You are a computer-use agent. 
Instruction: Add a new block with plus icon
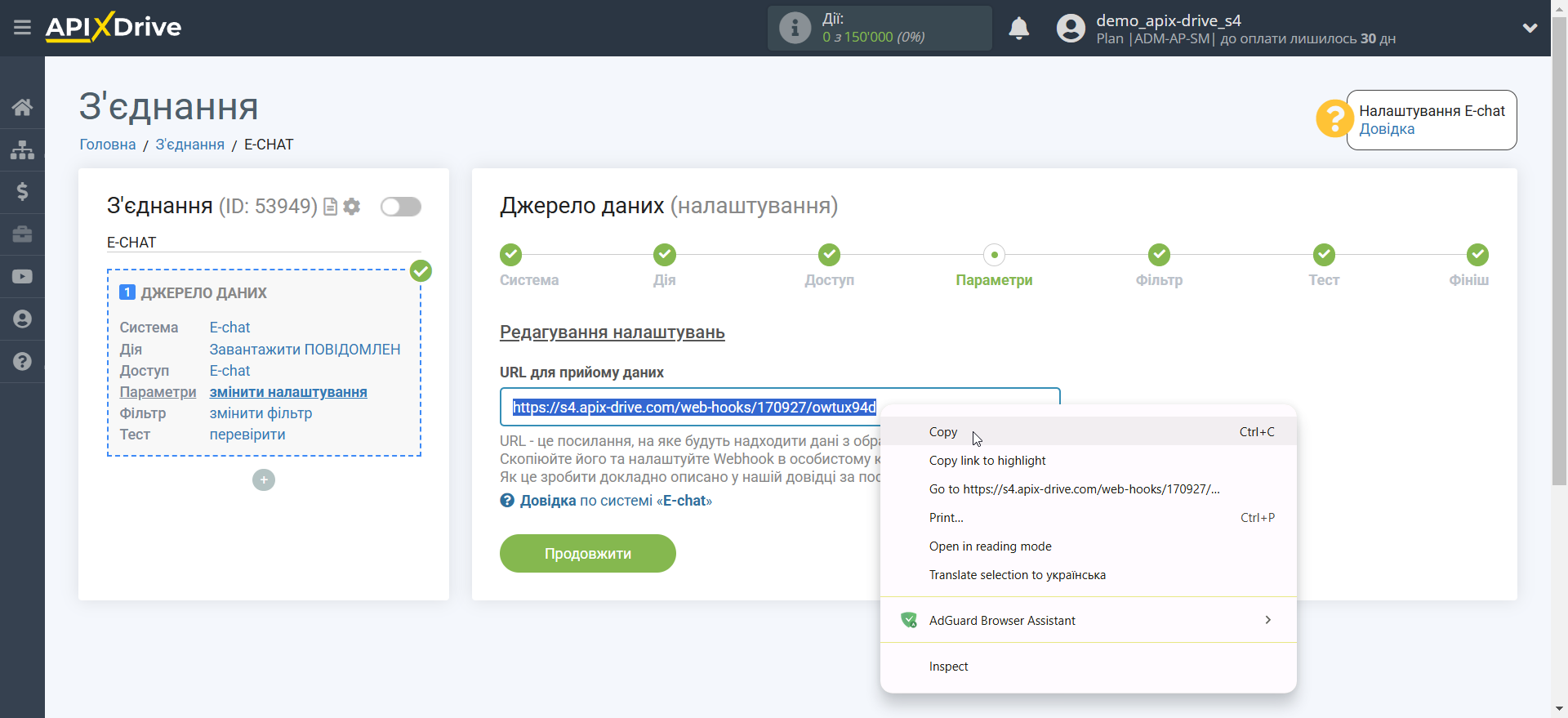tap(264, 480)
